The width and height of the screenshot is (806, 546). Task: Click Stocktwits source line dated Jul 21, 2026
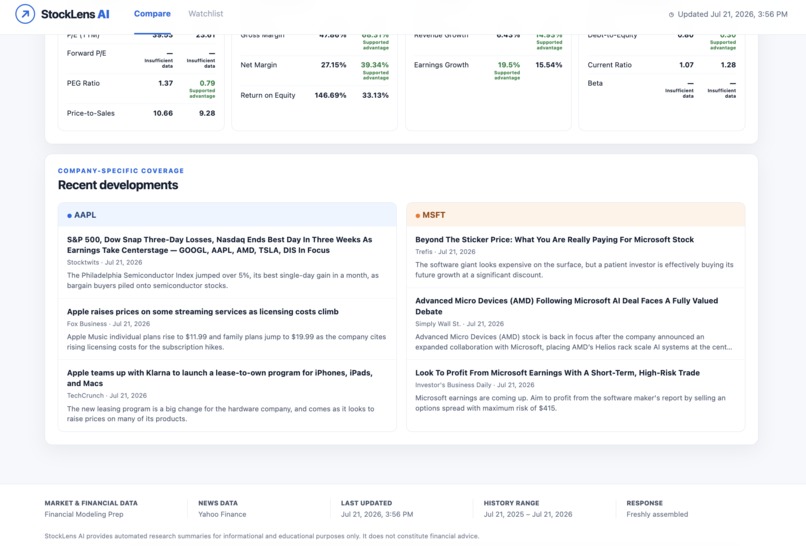(104, 262)
